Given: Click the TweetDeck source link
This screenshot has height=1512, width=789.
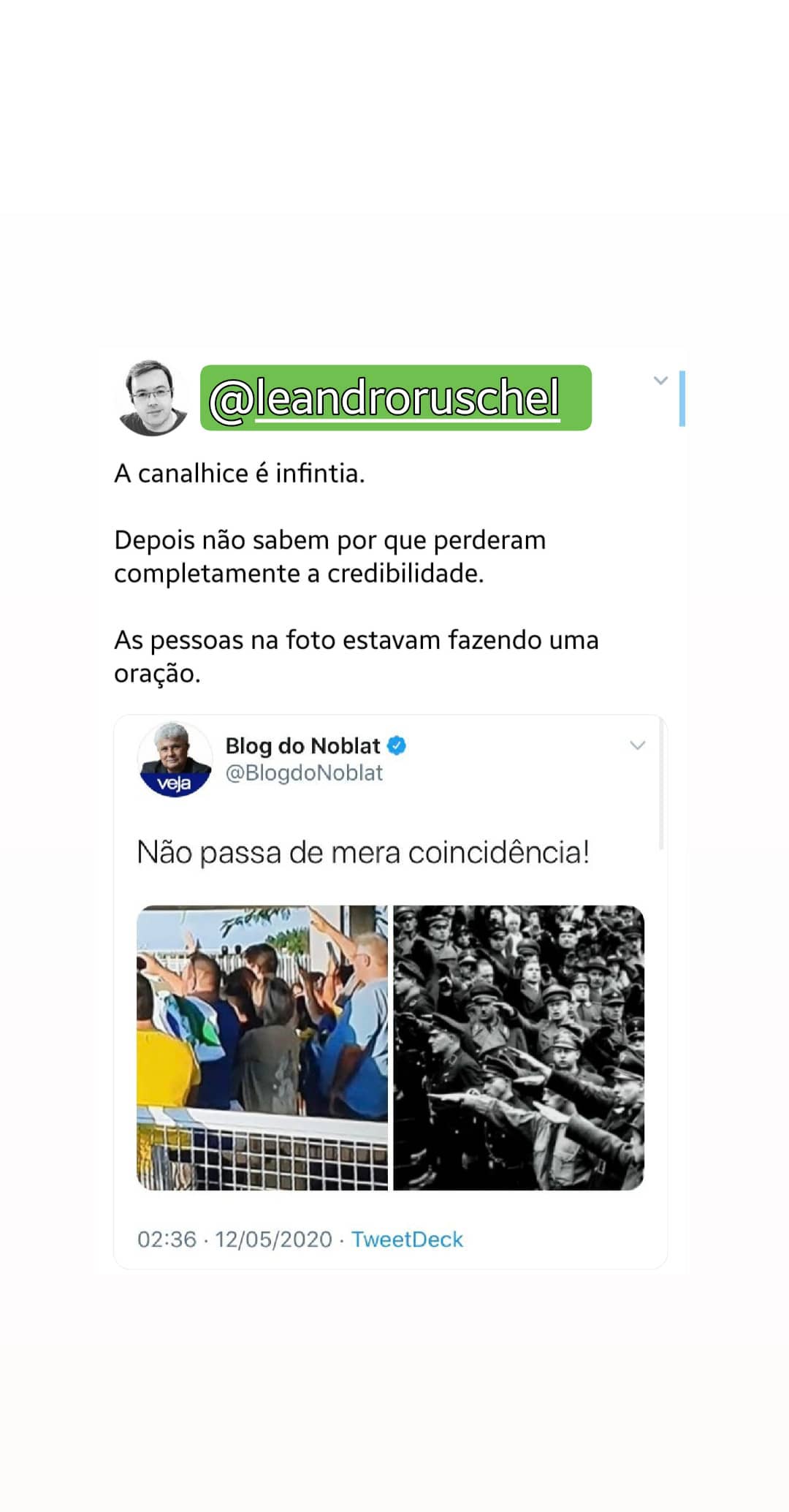Looking at the screenshot, I should coord(407,1239).
